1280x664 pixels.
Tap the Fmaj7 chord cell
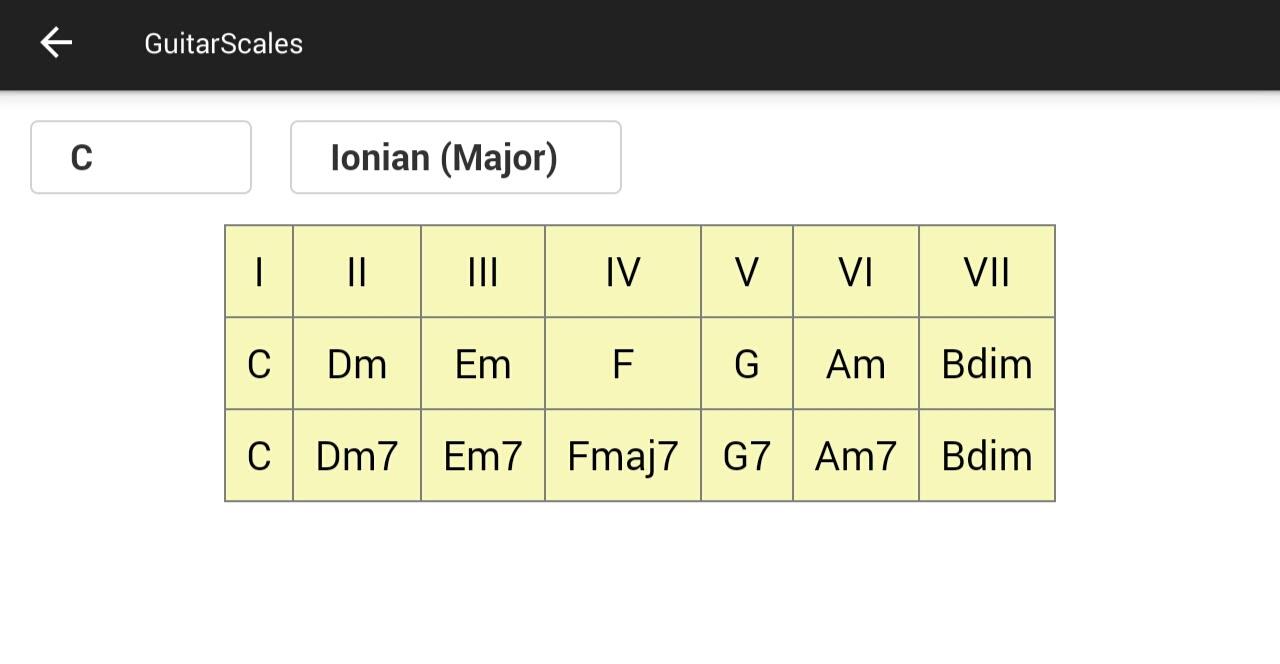pyautogui.click(x=623, y=456)
